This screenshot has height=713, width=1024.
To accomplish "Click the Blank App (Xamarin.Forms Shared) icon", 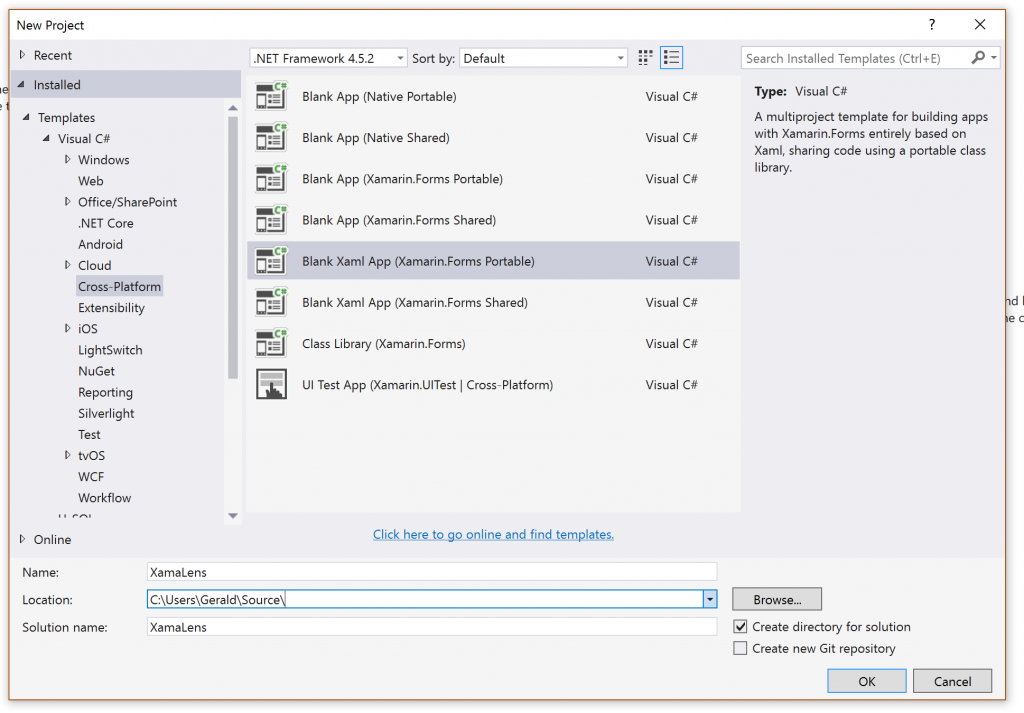I will (x=271, y=220).
